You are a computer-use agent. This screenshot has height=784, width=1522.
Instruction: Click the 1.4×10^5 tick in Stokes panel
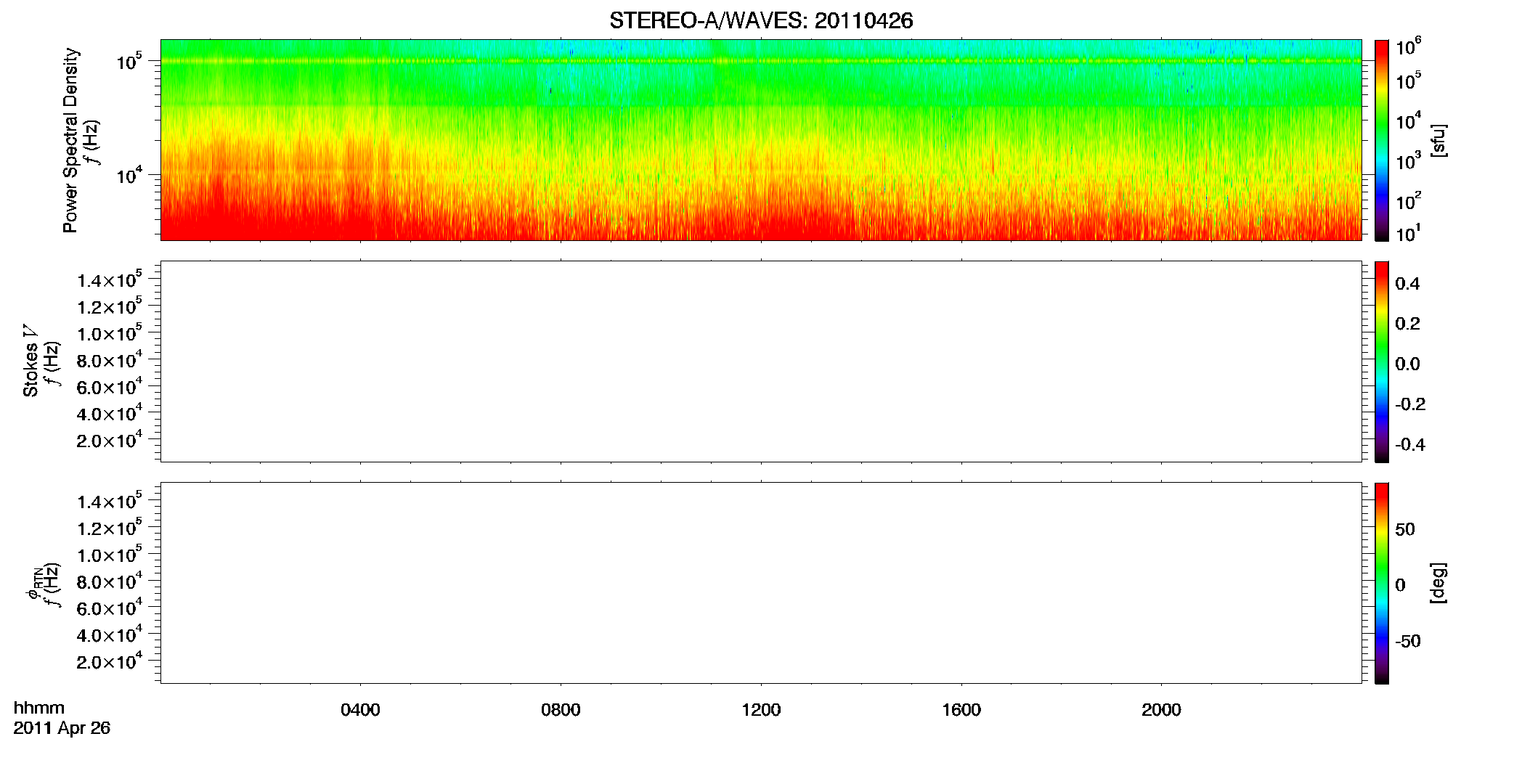click(109, 279)
